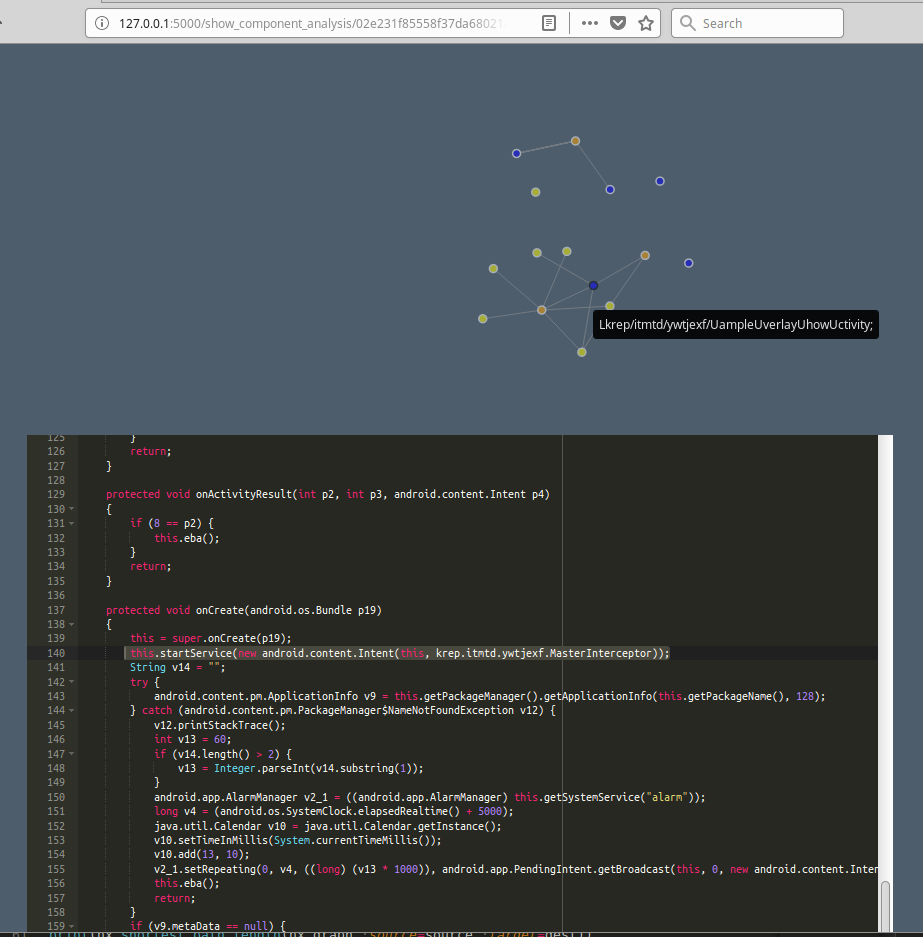Click the onActivityResult method signature

(x=327, y=494)
